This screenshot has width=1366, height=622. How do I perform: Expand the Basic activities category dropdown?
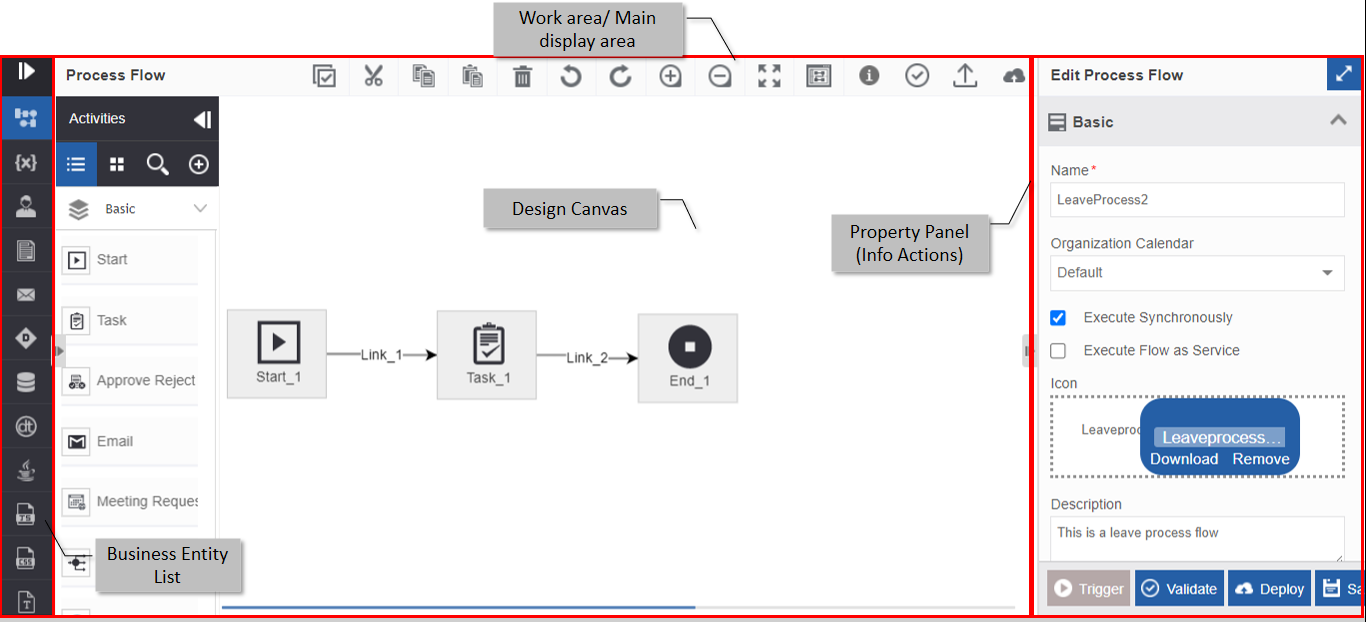click(138, 209)
